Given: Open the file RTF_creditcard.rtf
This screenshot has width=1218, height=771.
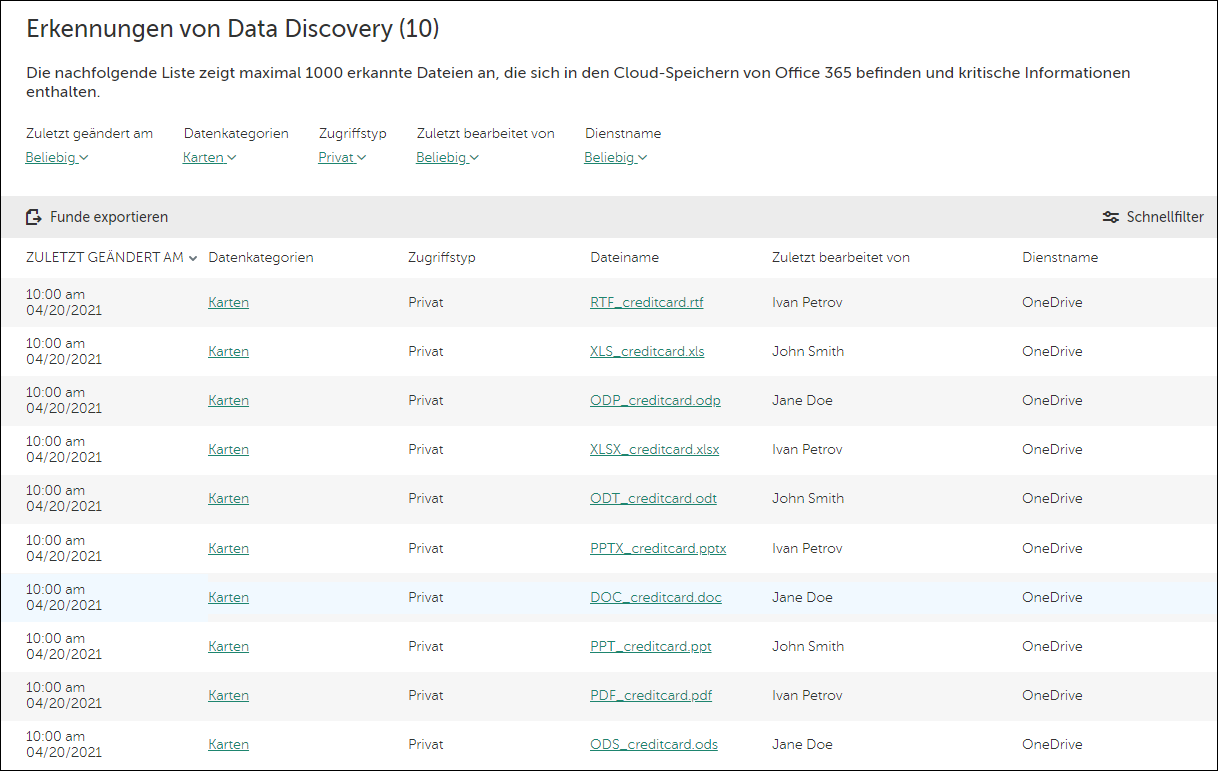Looking at the screenshot, I should click(x=646, y=302).
